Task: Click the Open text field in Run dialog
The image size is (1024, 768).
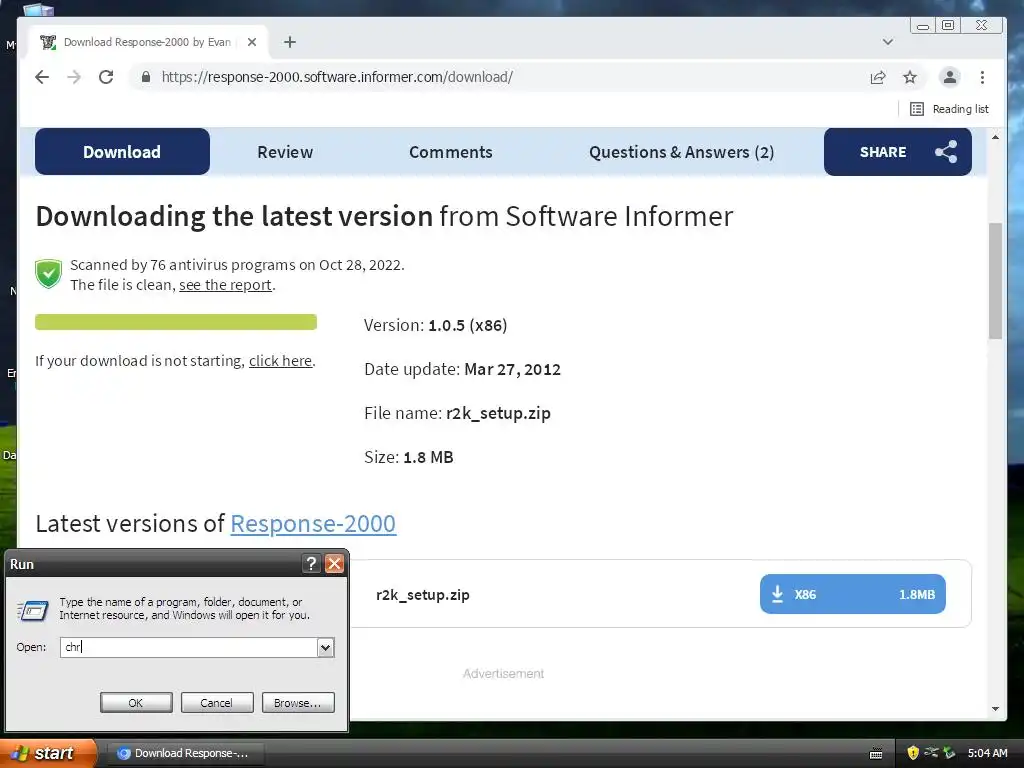Action: click(189, 647)
